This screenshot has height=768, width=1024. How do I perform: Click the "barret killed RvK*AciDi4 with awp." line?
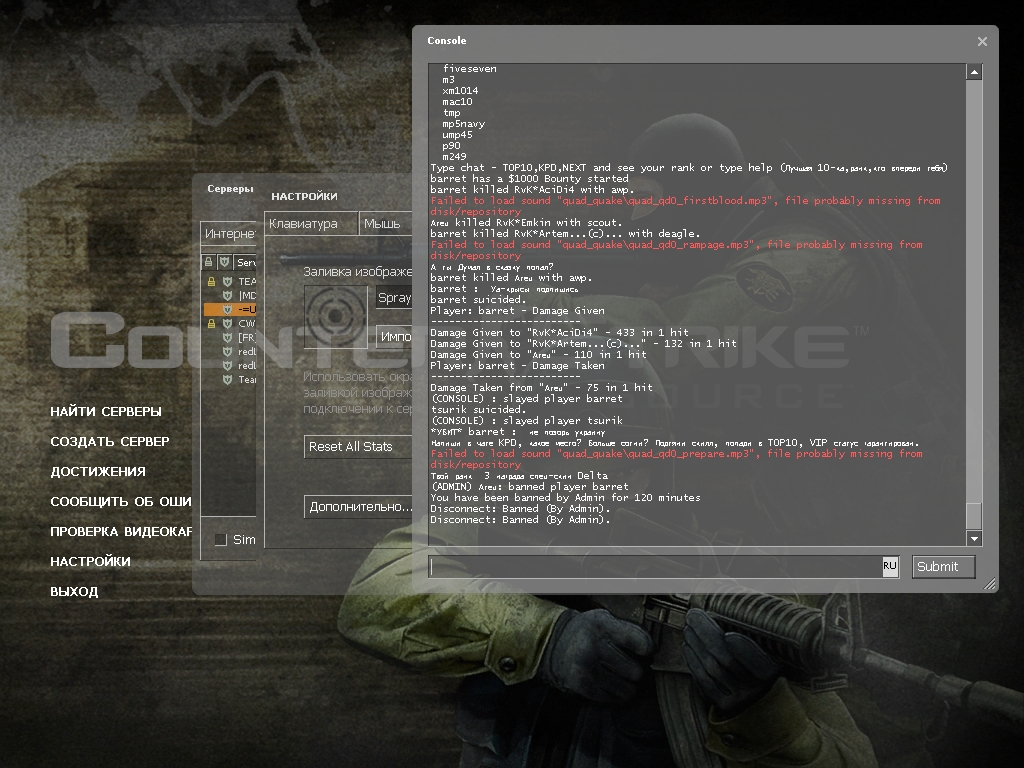click(532, 190)
